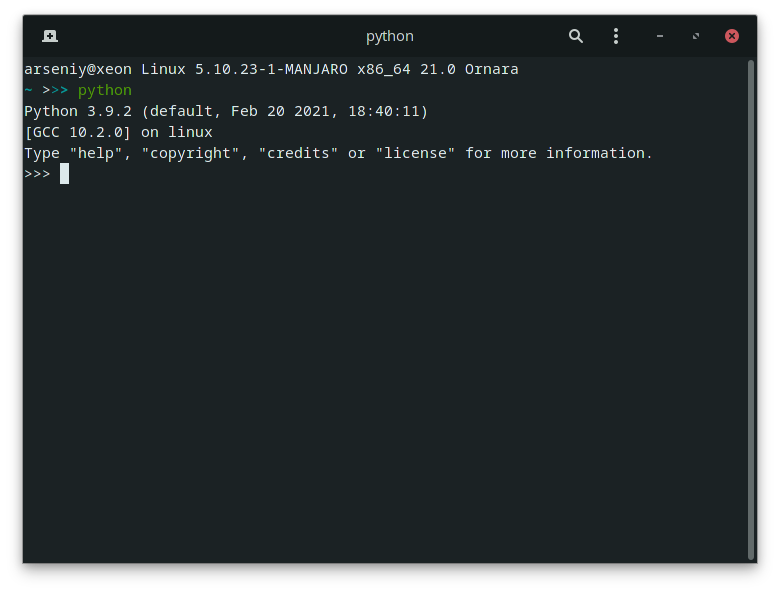Image resolution: width=780 pixels, height=594 pixels.
Task: Click the white block cursor at prompt
Action: 64,174
